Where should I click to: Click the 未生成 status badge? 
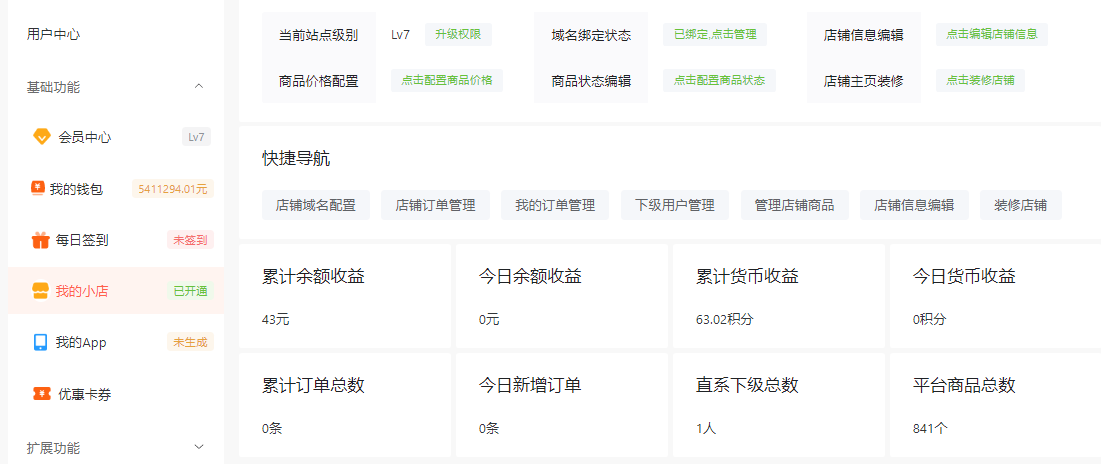pos(190,343)
